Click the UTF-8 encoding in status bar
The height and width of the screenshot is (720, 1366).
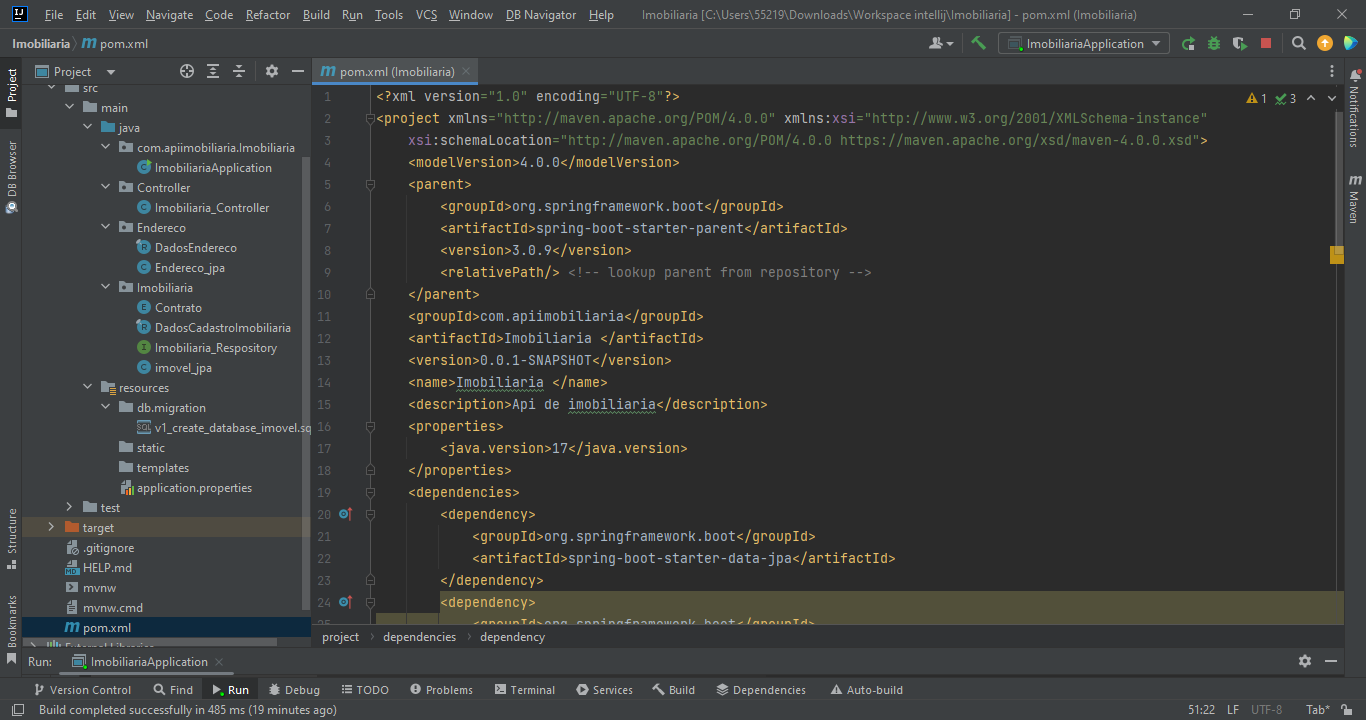pos(1266,710)
